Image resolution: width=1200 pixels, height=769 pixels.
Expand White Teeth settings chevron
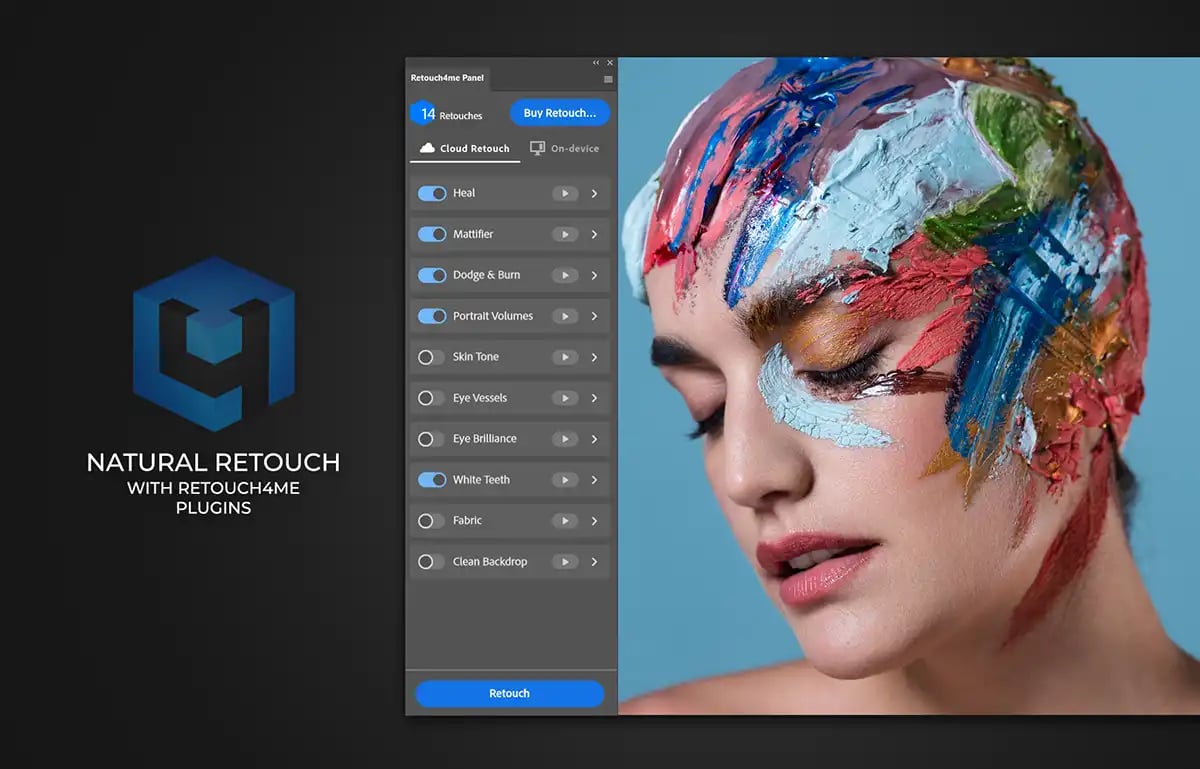pos(594,480)
